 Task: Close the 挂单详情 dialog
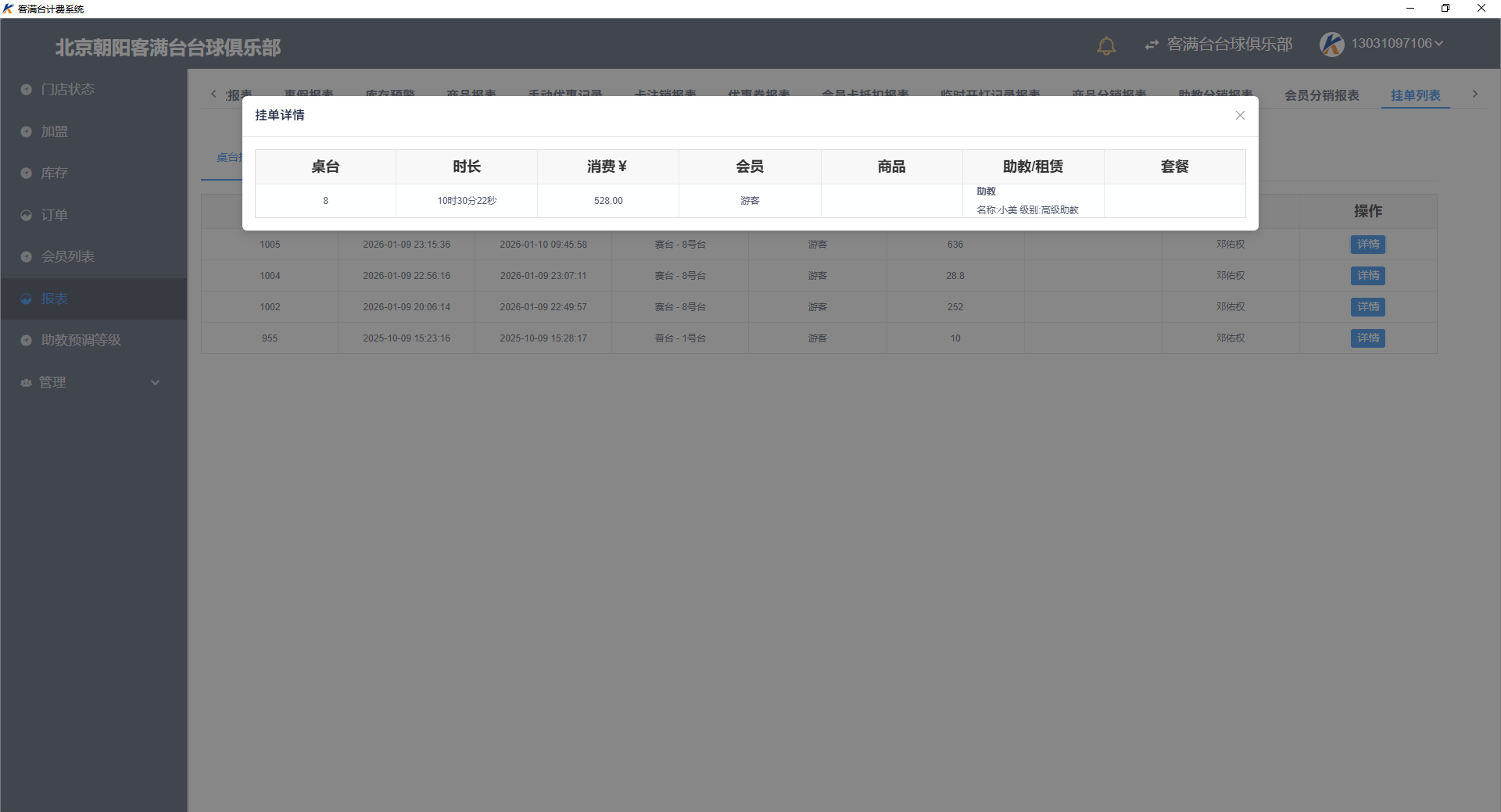click(x=1240, y=115)
